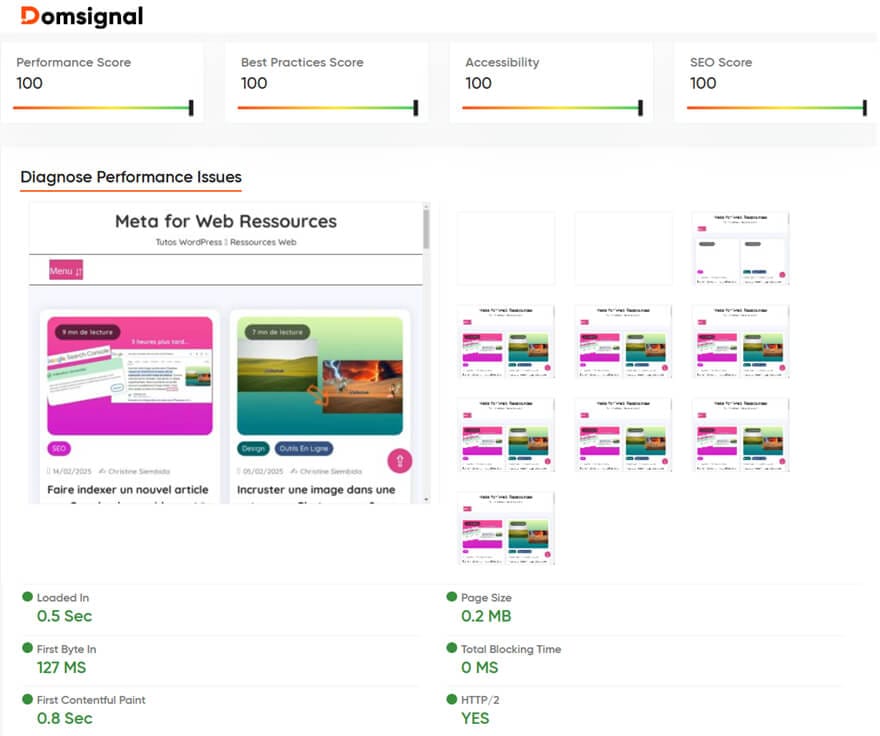Click the green dot beside Page Size
This screenshot has width=880, height=736.
click(452, 597)
